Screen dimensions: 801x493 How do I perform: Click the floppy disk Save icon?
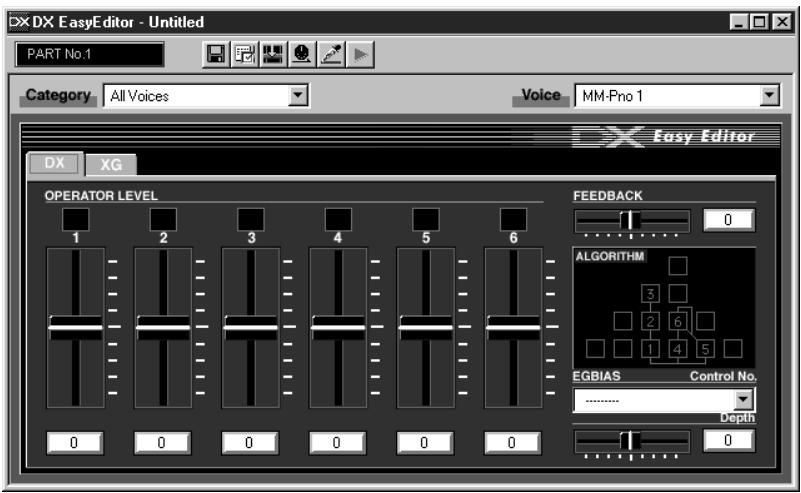pos(216,54)
